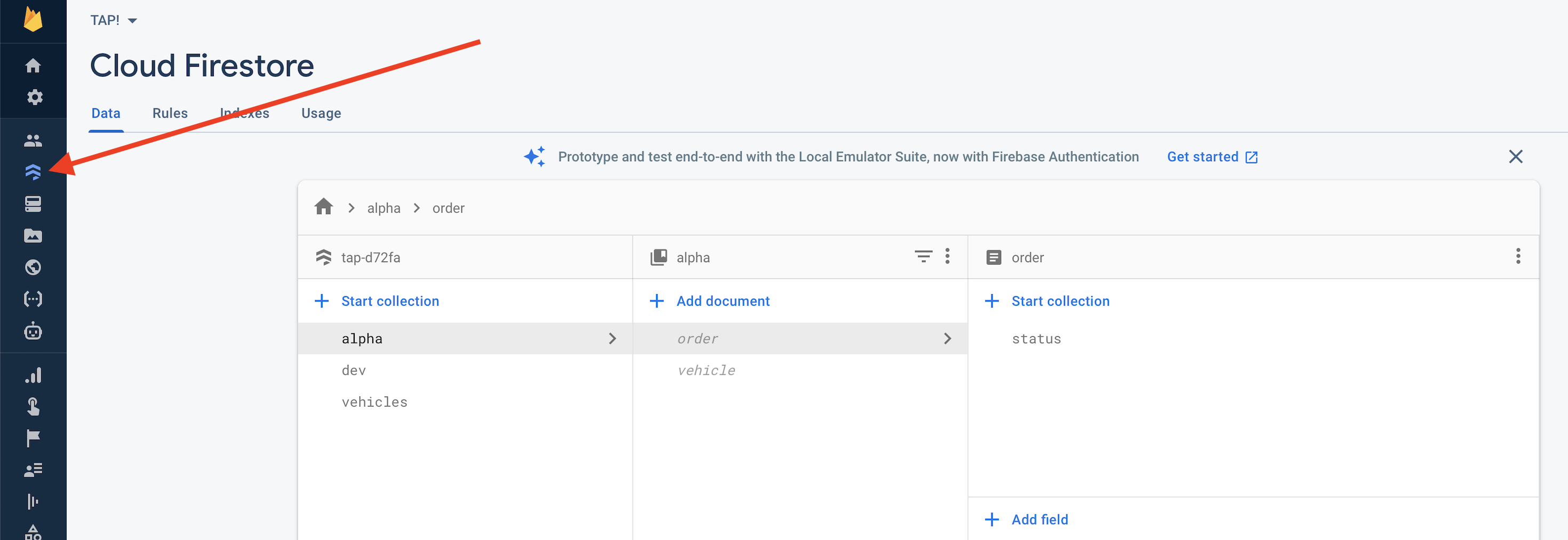Image resolution: width=1568 pixels, height=540 pixels.
Task: Click the collection icon beside alpha header
Action: pyautogui.click(x=659, y=257)
